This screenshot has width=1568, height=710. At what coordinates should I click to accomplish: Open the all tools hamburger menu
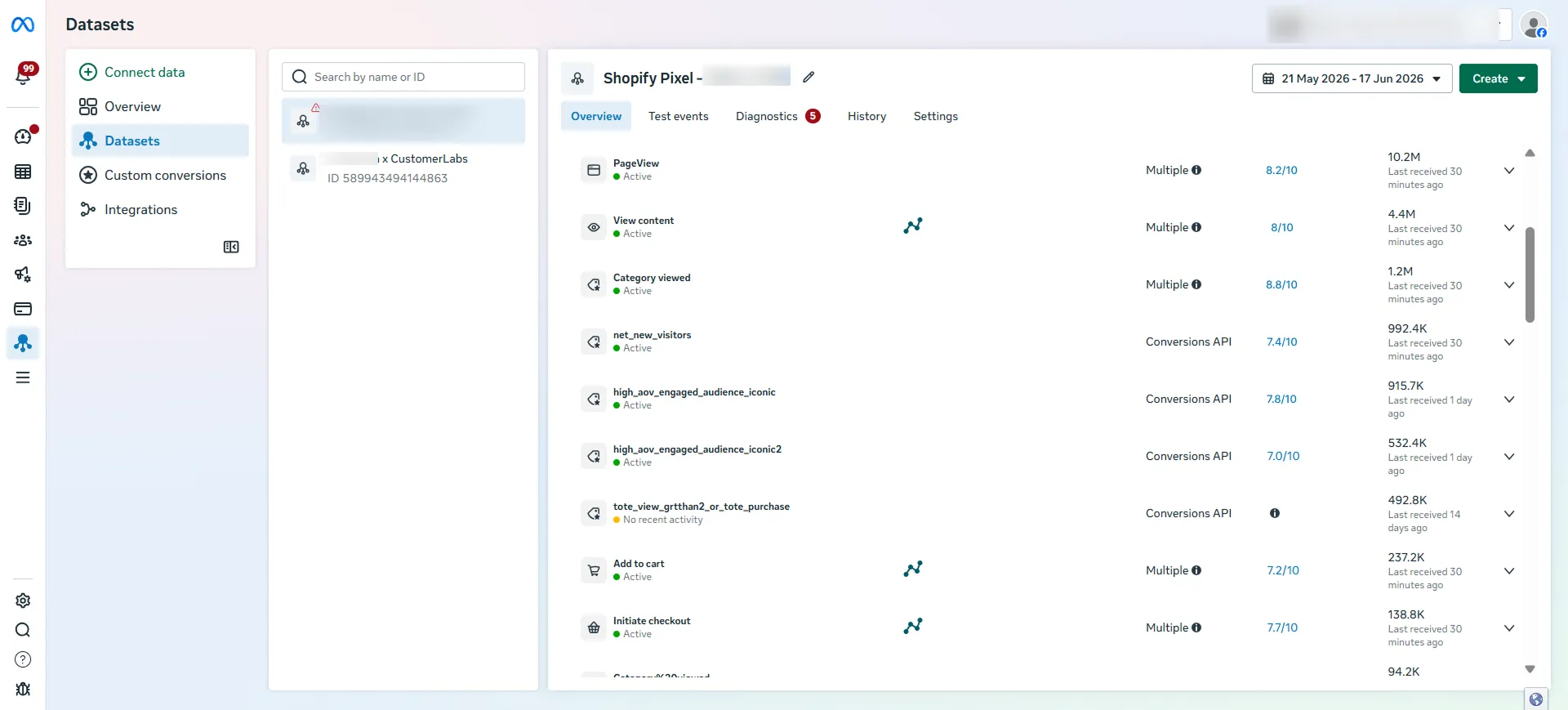[x=23, y=377]
